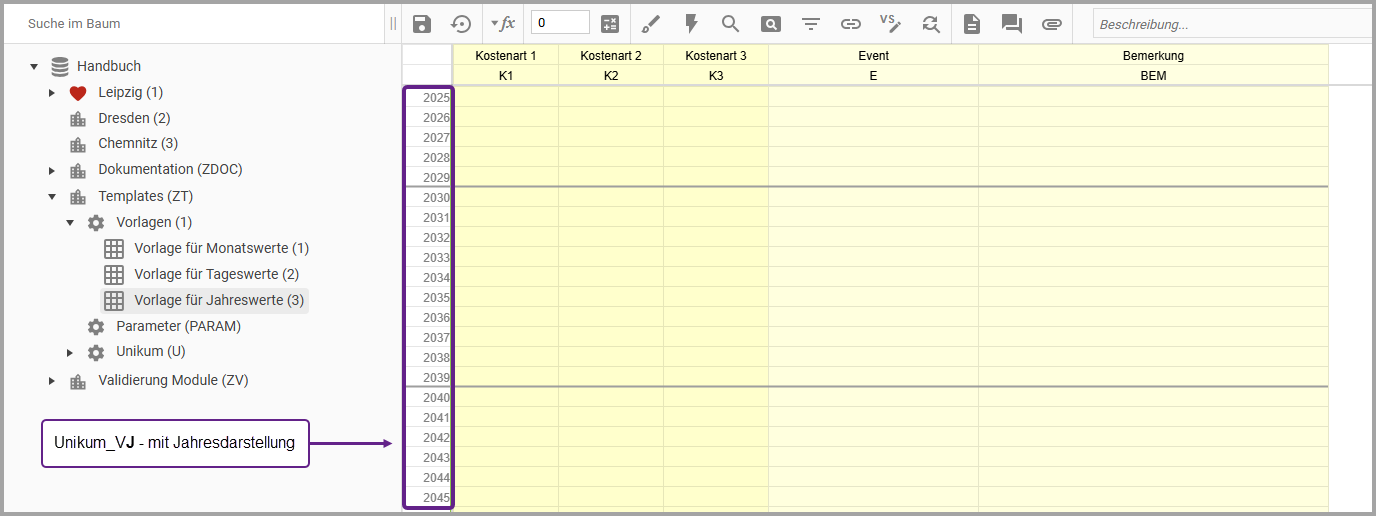Collapse the Handbuch root node
The width and height of the screenshot is (1376, 516).
34,67
